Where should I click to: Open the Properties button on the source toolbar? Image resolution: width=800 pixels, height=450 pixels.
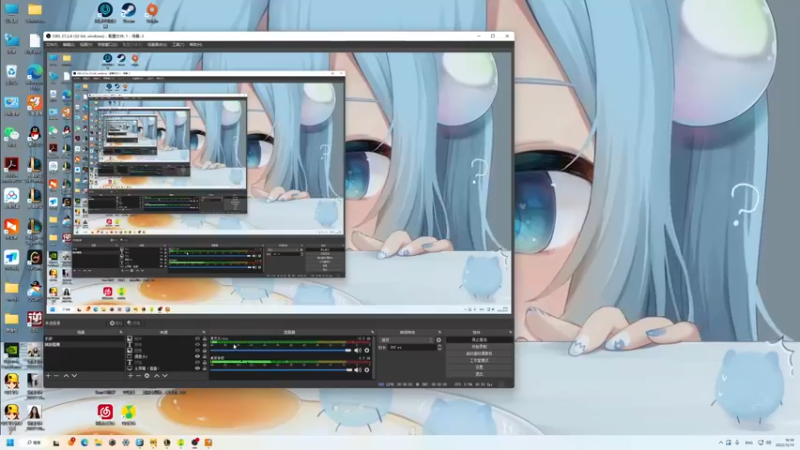coord(116,323)
